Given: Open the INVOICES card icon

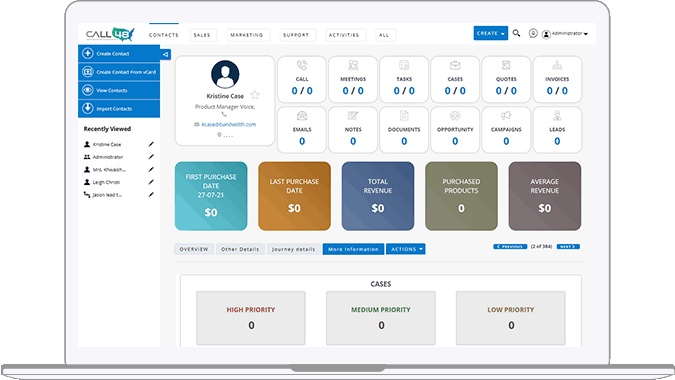Looking at the screenshot, I should tap(557, 65).
